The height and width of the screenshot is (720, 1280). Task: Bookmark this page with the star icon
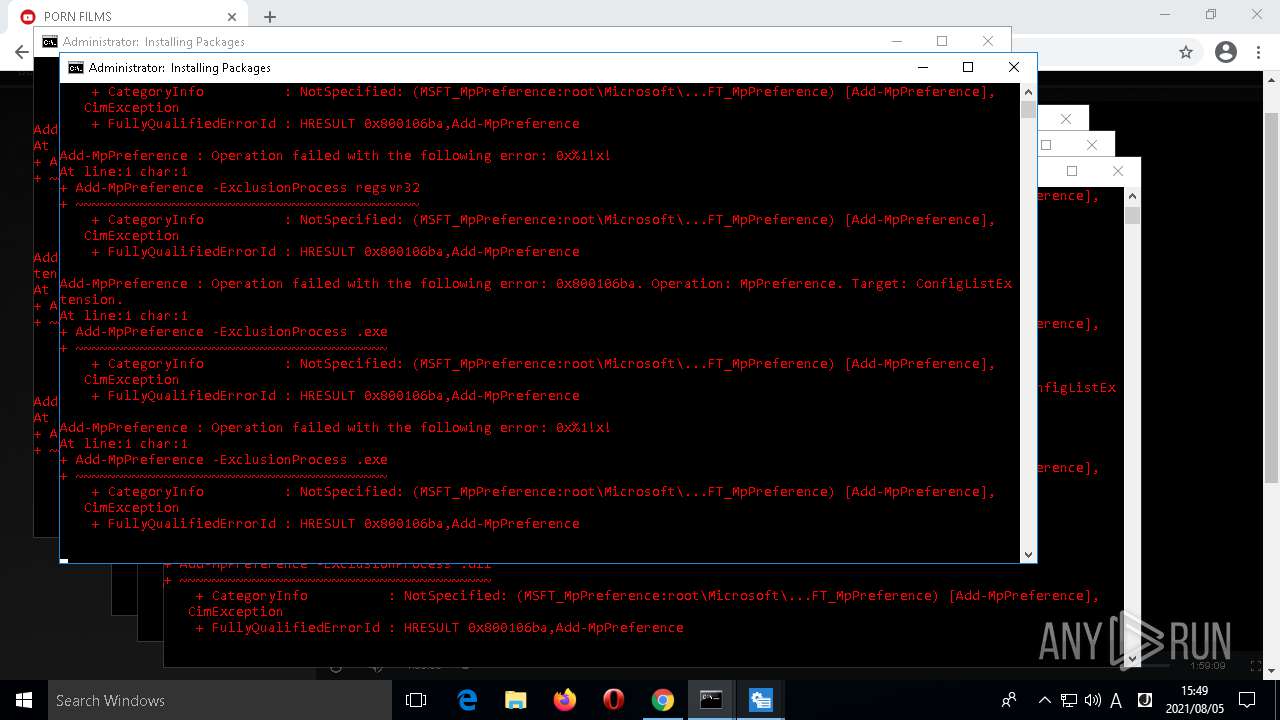click(1186, 52)
